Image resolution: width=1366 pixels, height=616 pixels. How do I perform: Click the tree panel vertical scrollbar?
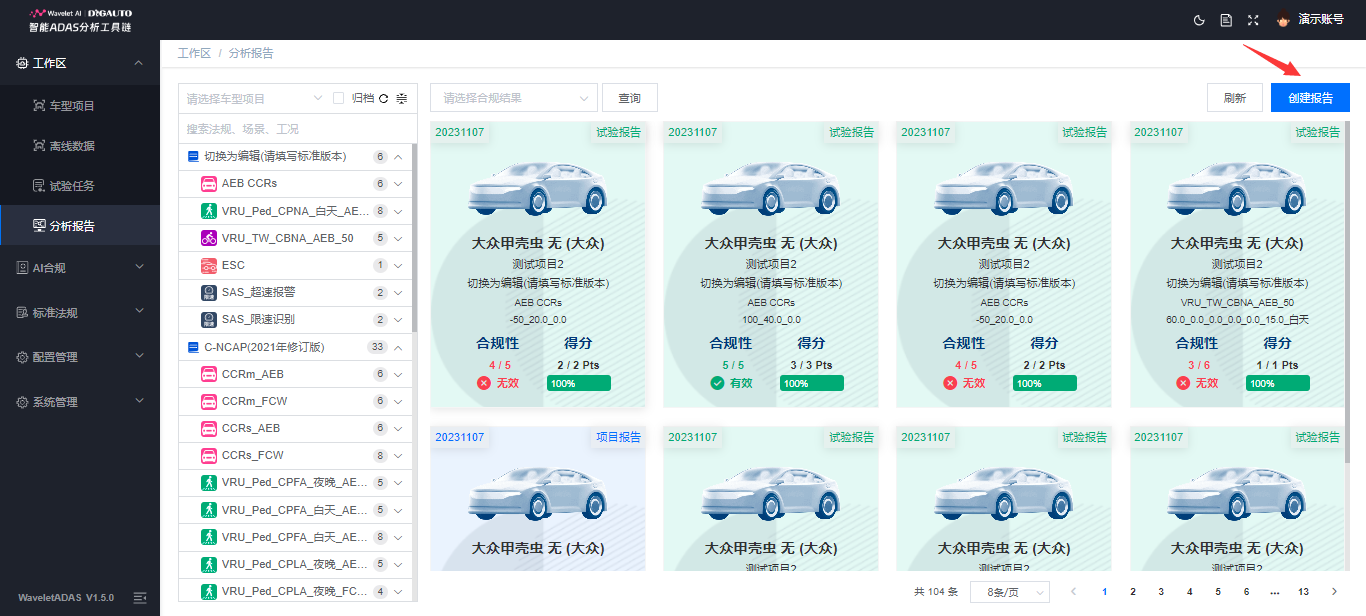click(x=415, y=238)
